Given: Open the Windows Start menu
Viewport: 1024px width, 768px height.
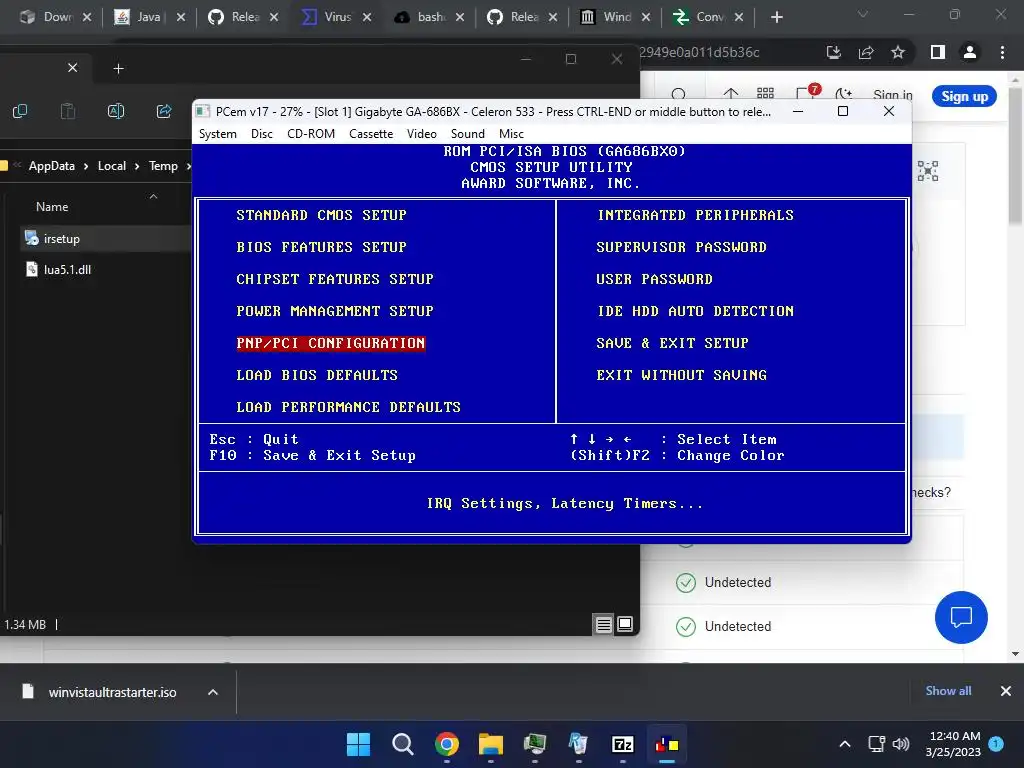Looking at the screenshot, I should [x=359, y=744].
